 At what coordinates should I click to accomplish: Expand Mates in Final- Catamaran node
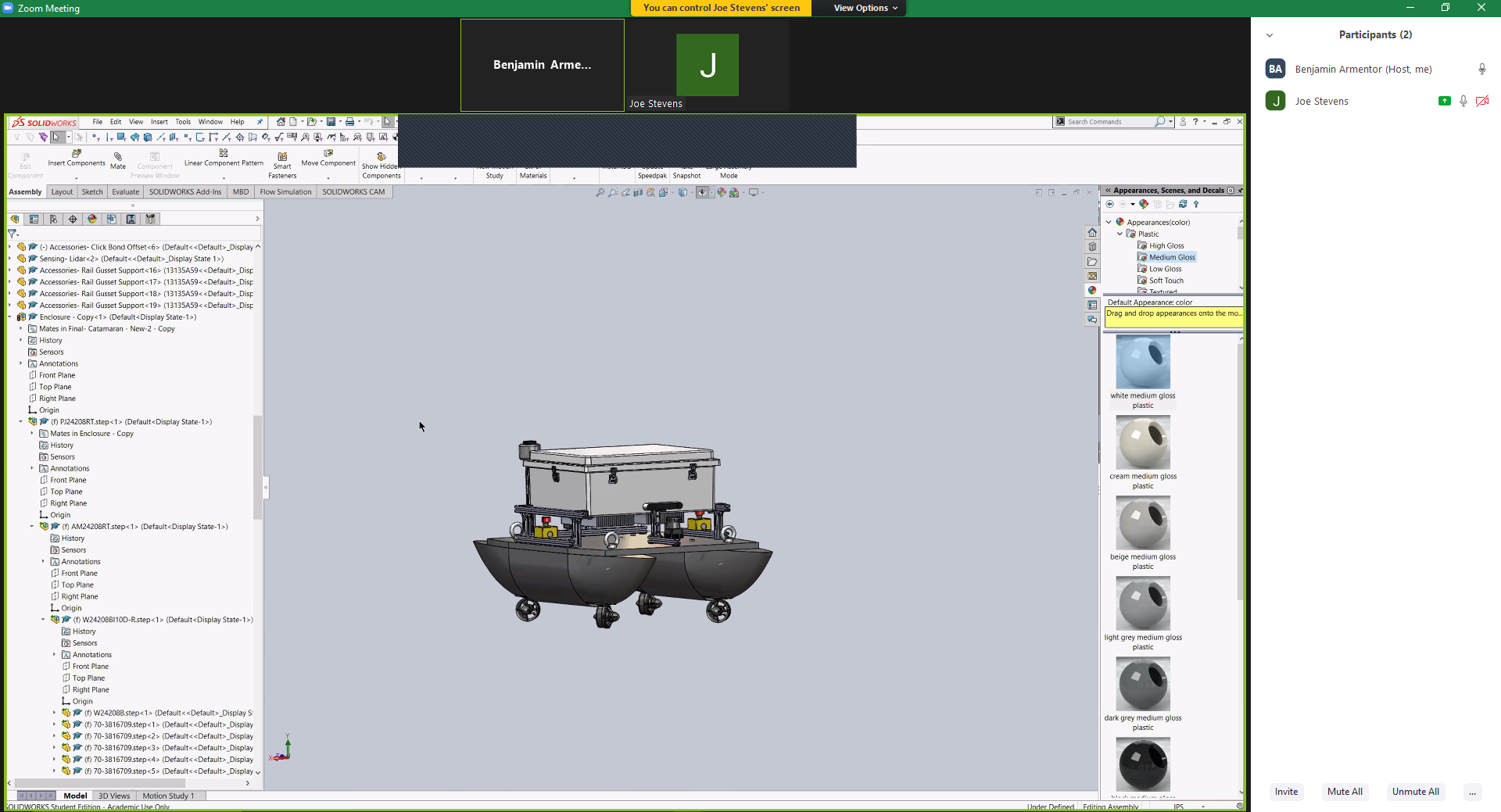21,329
